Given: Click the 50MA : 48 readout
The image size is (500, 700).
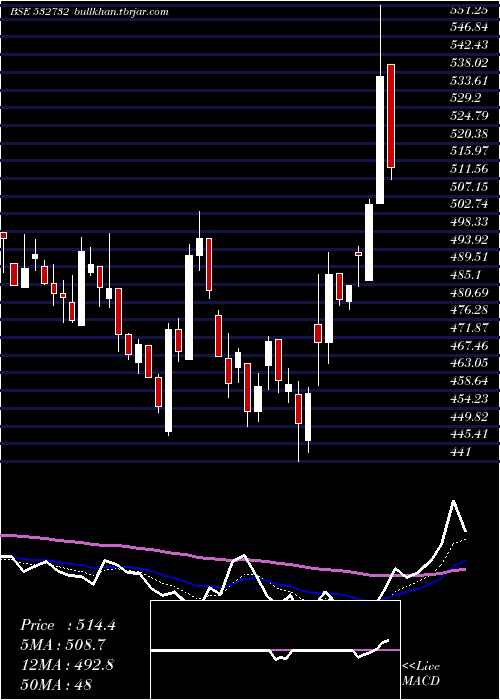Looking at the screenshot, I should tap(56, 685).
